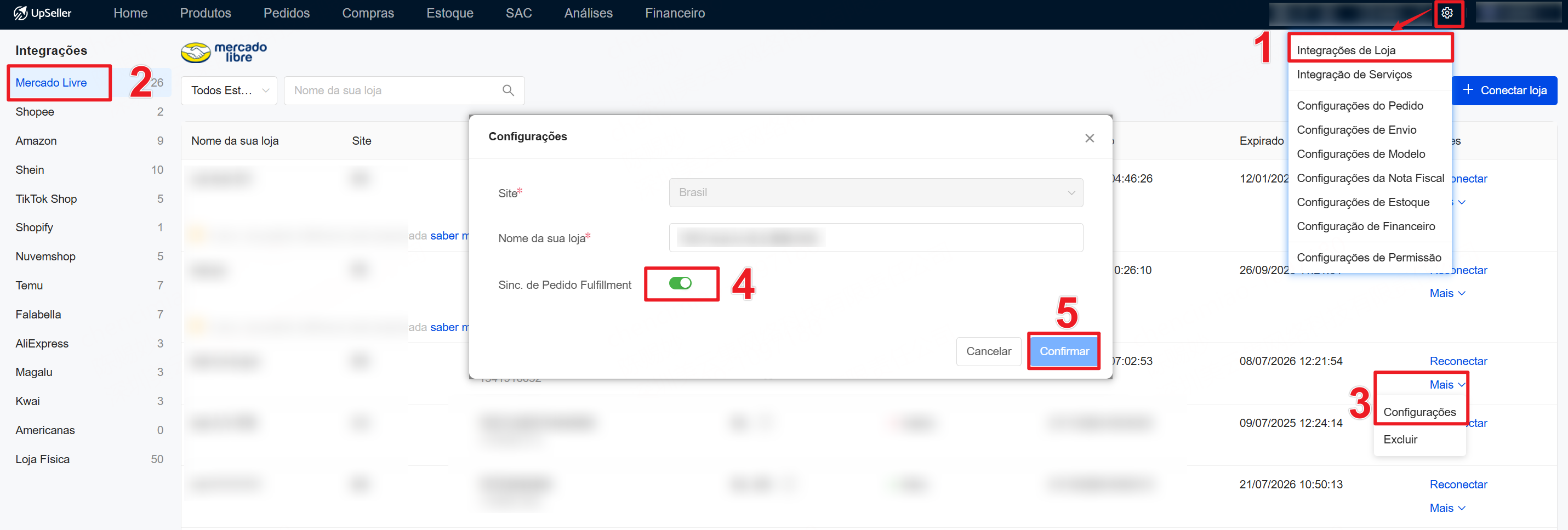
Task: Select Integrações de Loja menu item
Action: click(1346, 50)
